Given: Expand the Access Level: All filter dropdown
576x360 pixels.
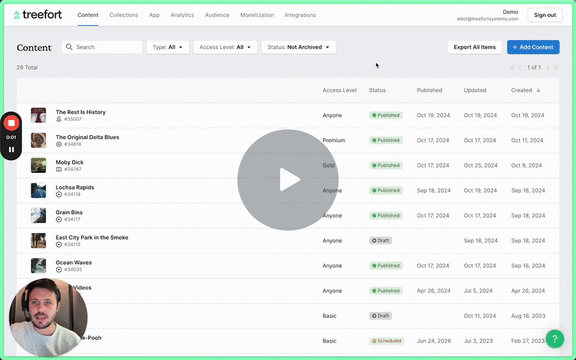Looking at the screenshot, I should [x=225, y=47].
